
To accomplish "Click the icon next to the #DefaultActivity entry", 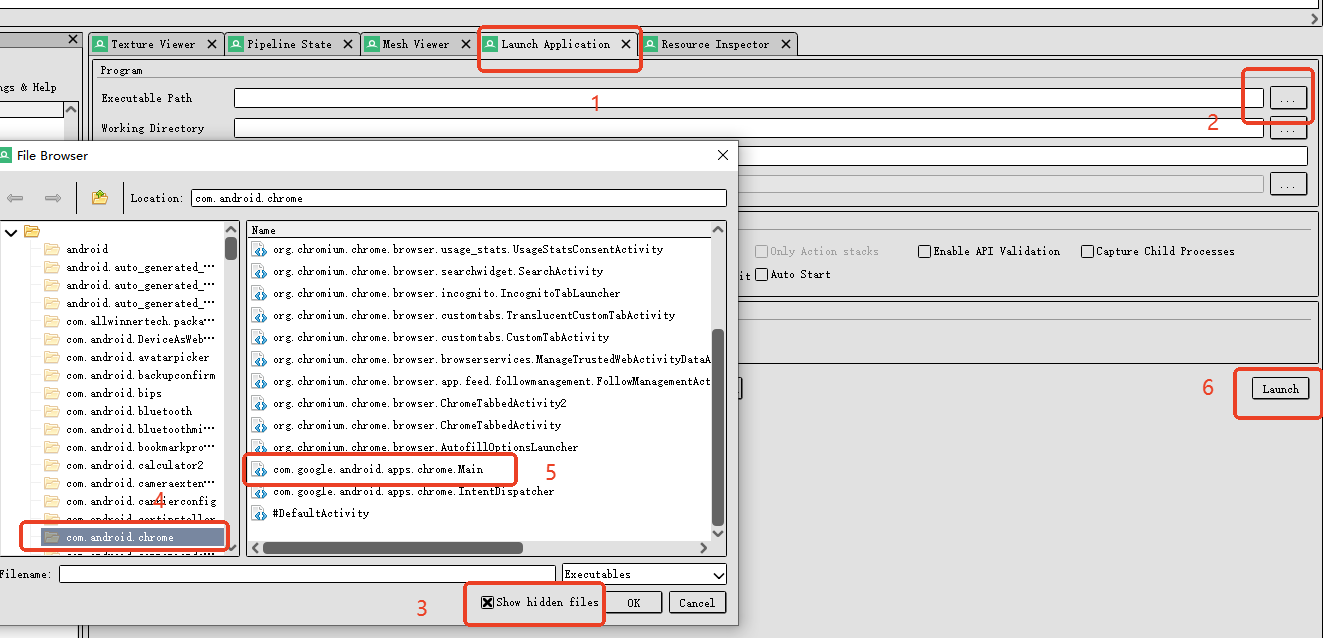I will [259, 513].
